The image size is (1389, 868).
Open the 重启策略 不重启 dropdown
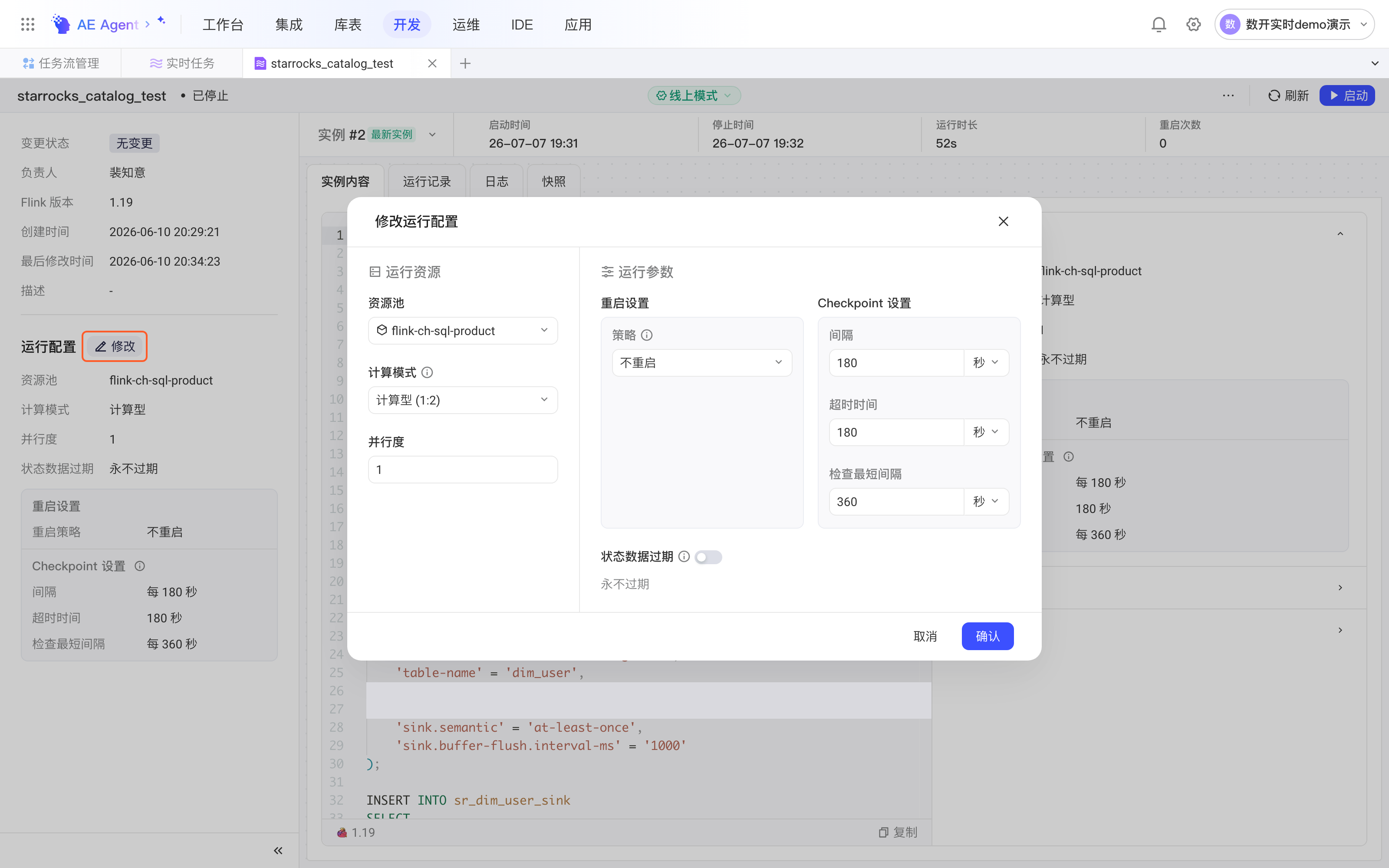tap(701, 363)
